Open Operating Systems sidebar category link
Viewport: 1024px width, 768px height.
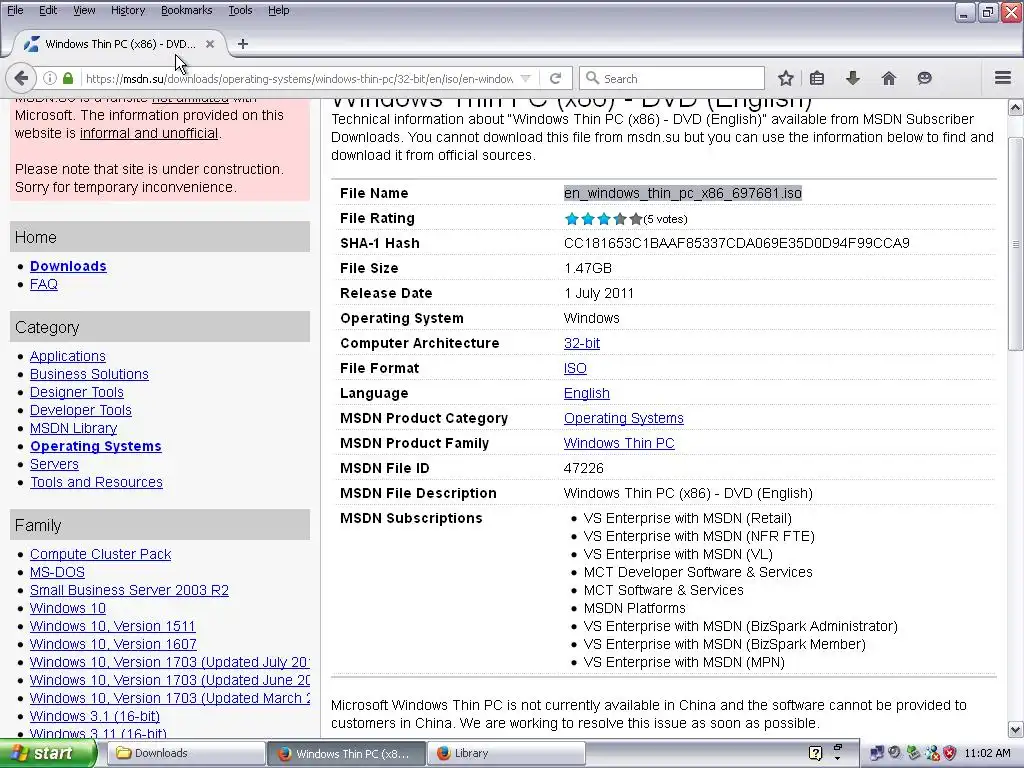(96, 446)
